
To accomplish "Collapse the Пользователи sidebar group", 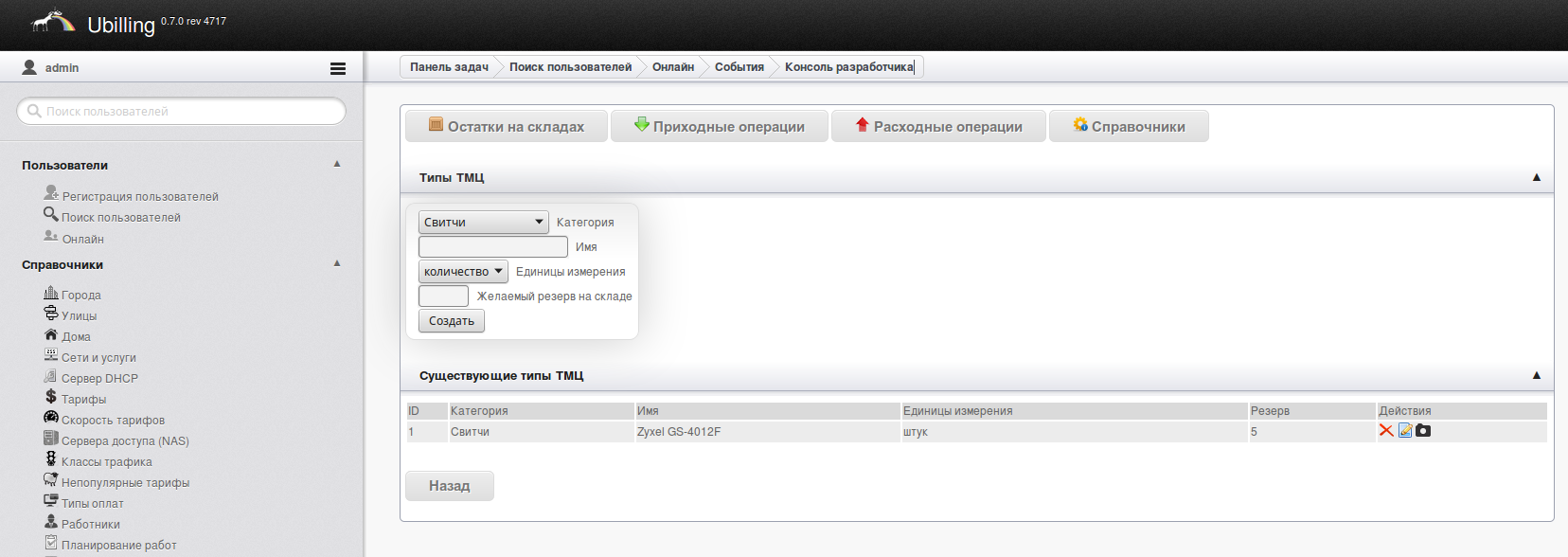I will [x=337, y=165].
